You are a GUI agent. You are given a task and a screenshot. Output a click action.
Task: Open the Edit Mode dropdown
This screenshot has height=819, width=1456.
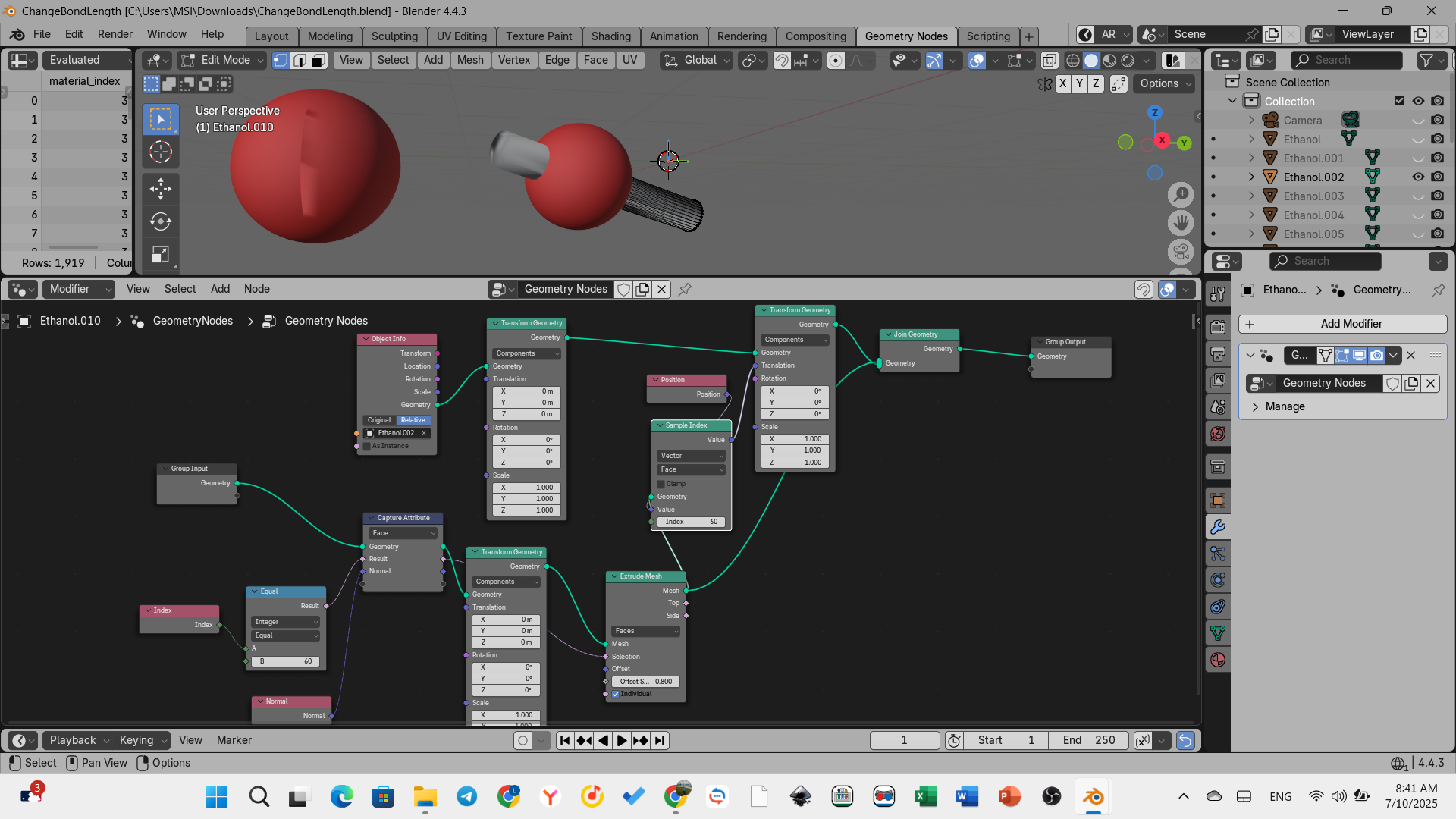(222, 60)
